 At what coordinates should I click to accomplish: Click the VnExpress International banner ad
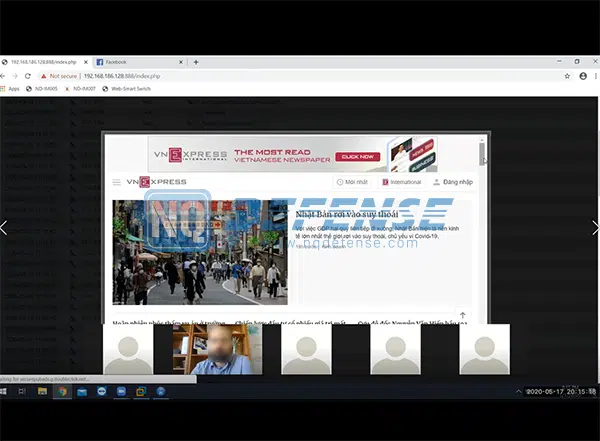tap(293, 154)
